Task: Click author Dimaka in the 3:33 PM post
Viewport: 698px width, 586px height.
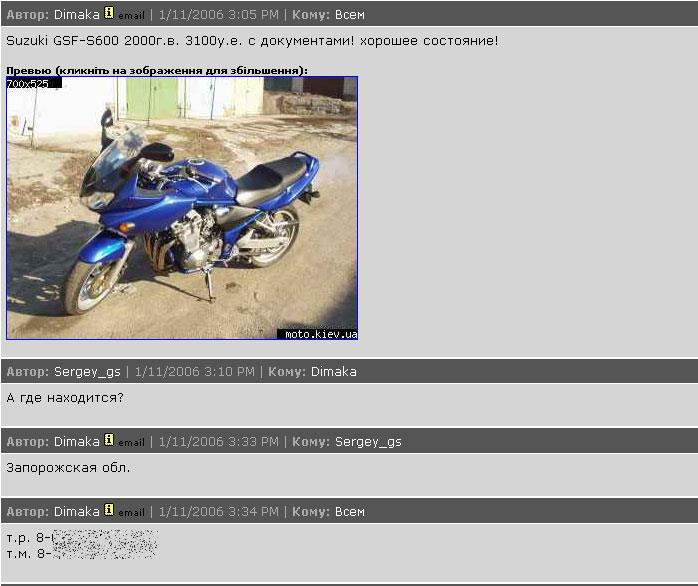Action: coord(77,442)
